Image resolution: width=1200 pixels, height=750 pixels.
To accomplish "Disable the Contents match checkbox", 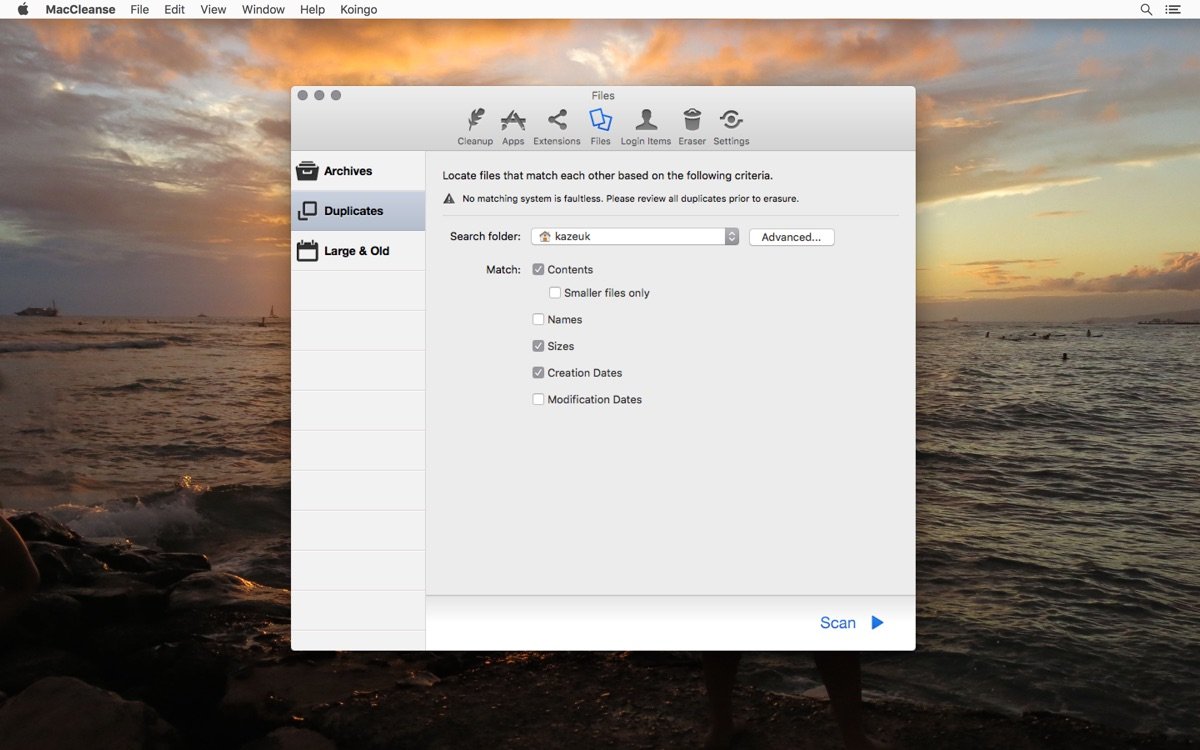I will pos(538,269).
